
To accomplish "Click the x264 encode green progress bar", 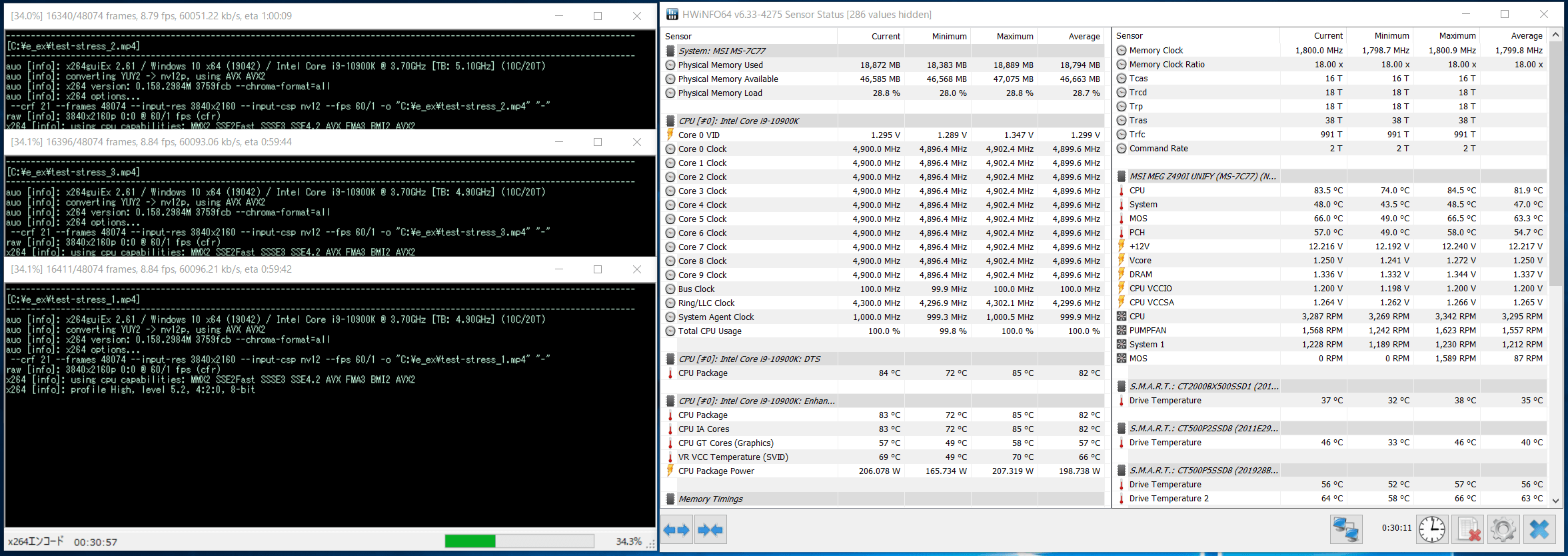I will (520, 541).
